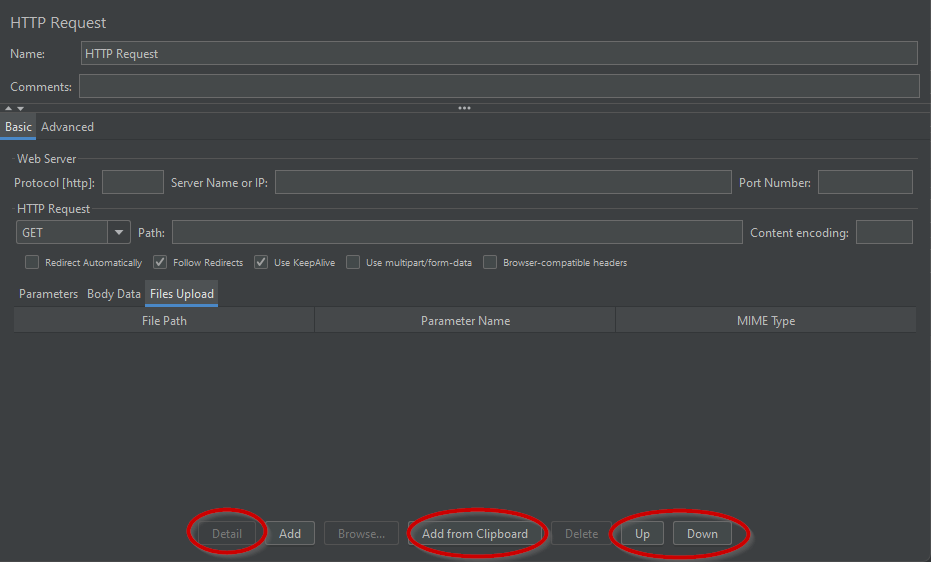This screenshot has height=562, width=931.
Task: Disable Use KeepAlive checkbox
Action: [x=261, y=262]
